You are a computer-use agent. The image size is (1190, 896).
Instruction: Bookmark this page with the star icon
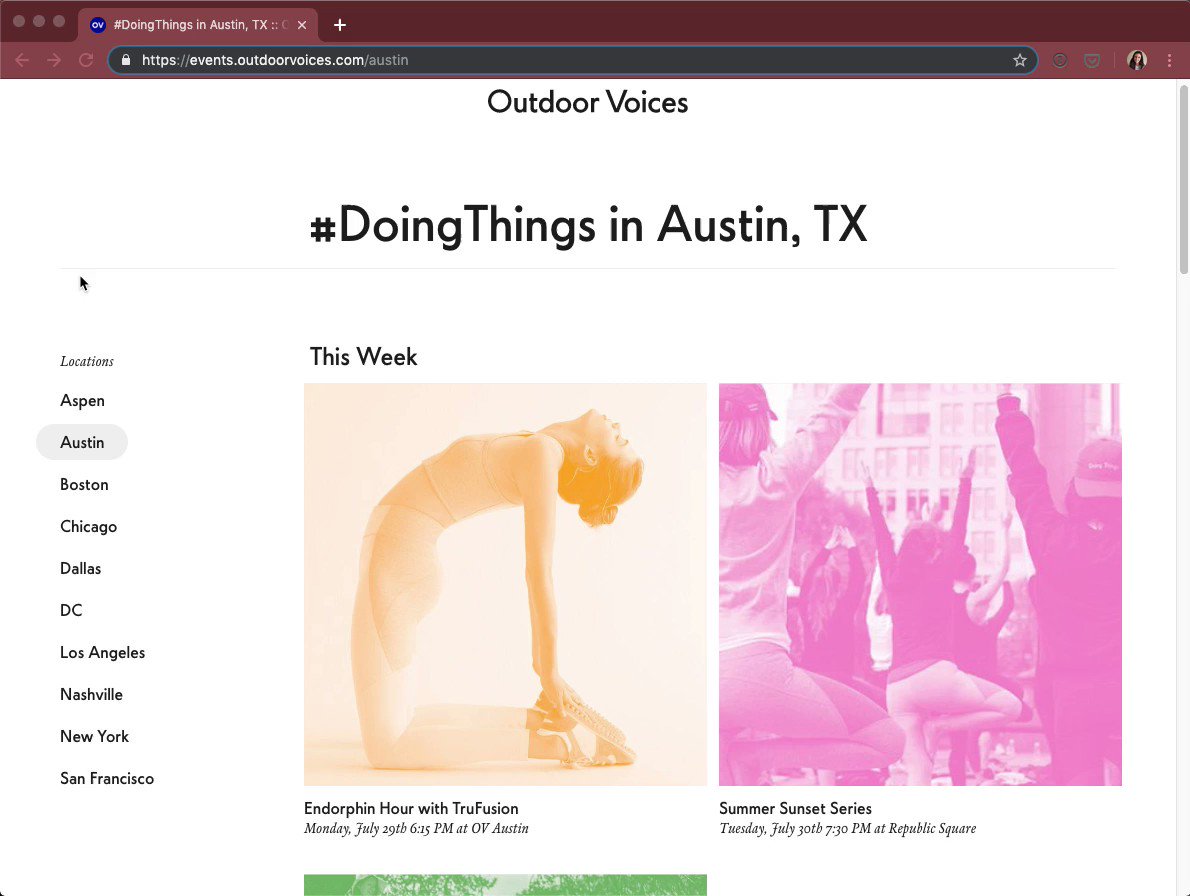(x=1019, y=60)
